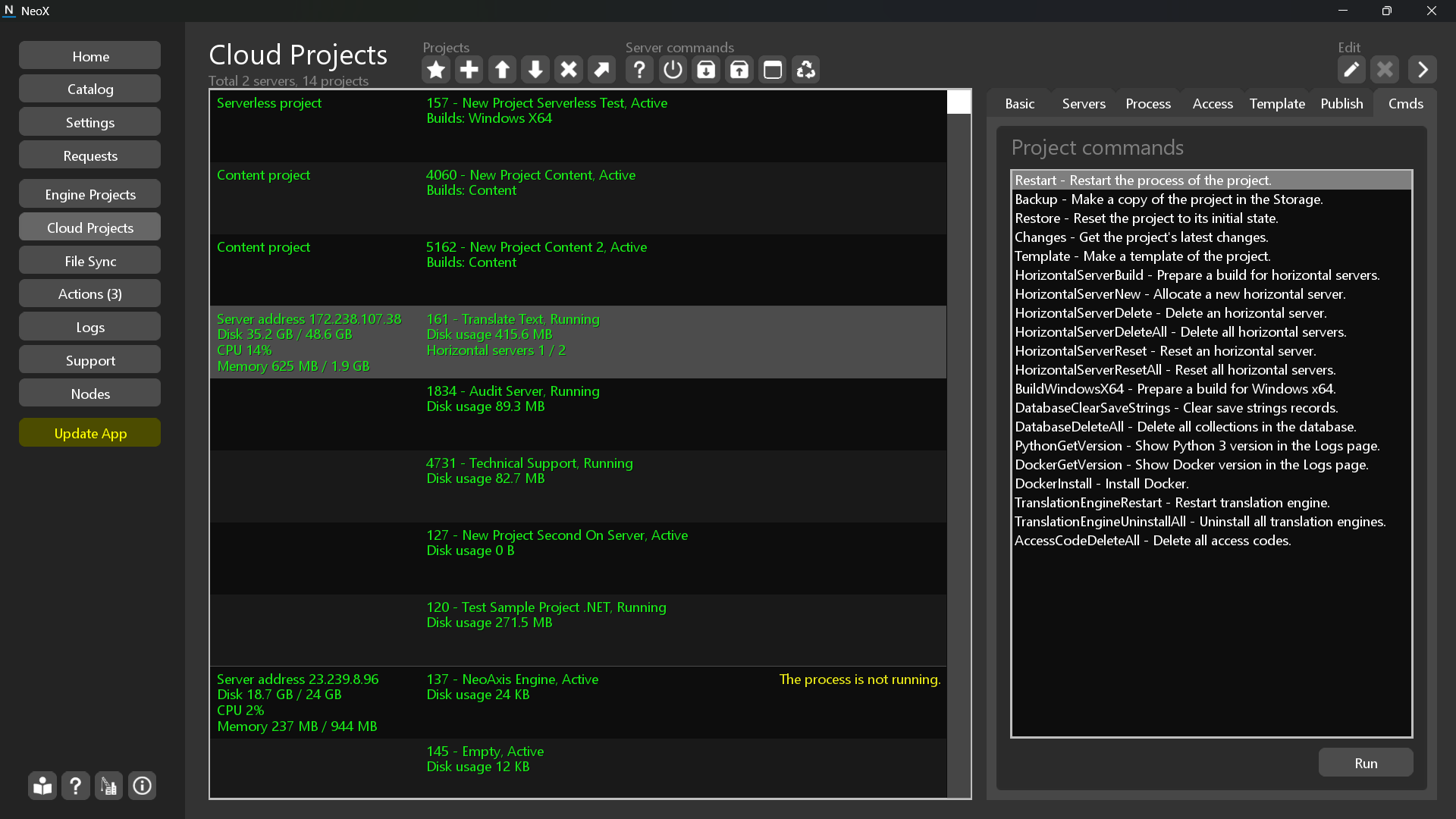Screen dimensions: 1456x819
Task: Click the plus icon to add project
Action: click(x=469, y=70)
